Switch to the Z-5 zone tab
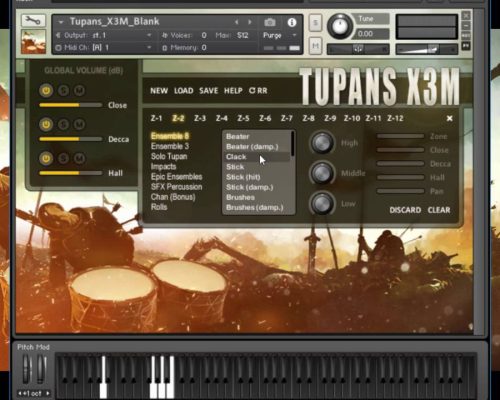This screenshot has width=500, height=400. 243,118
